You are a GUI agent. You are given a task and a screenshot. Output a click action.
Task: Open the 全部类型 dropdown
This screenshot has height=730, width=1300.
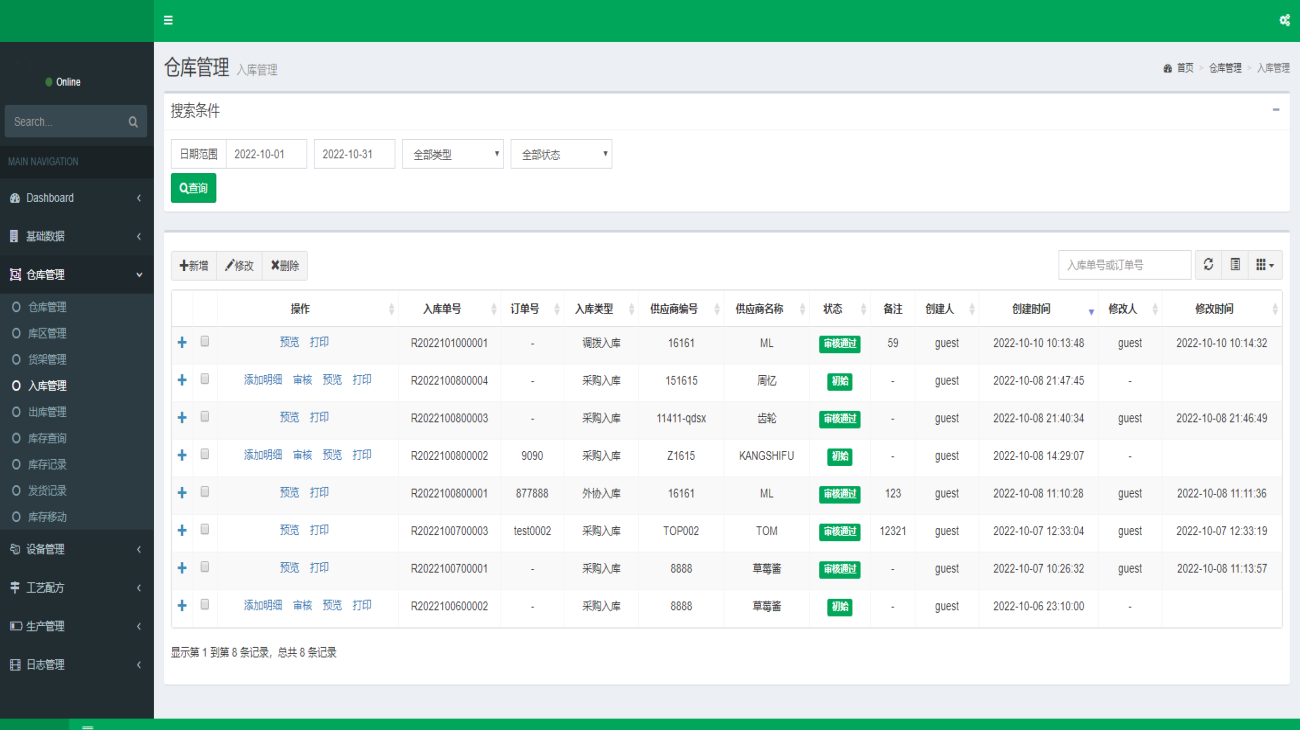pyautogui.click(x=453, y=154)
